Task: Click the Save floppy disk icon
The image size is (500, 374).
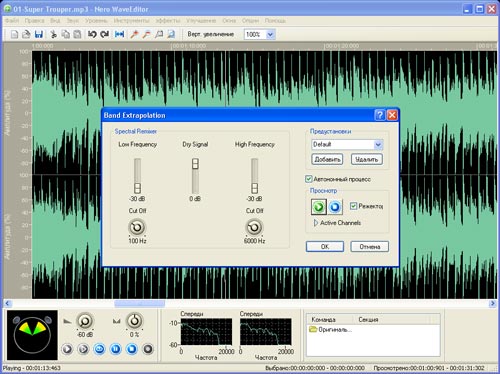Action: click(x=39, y=34)
